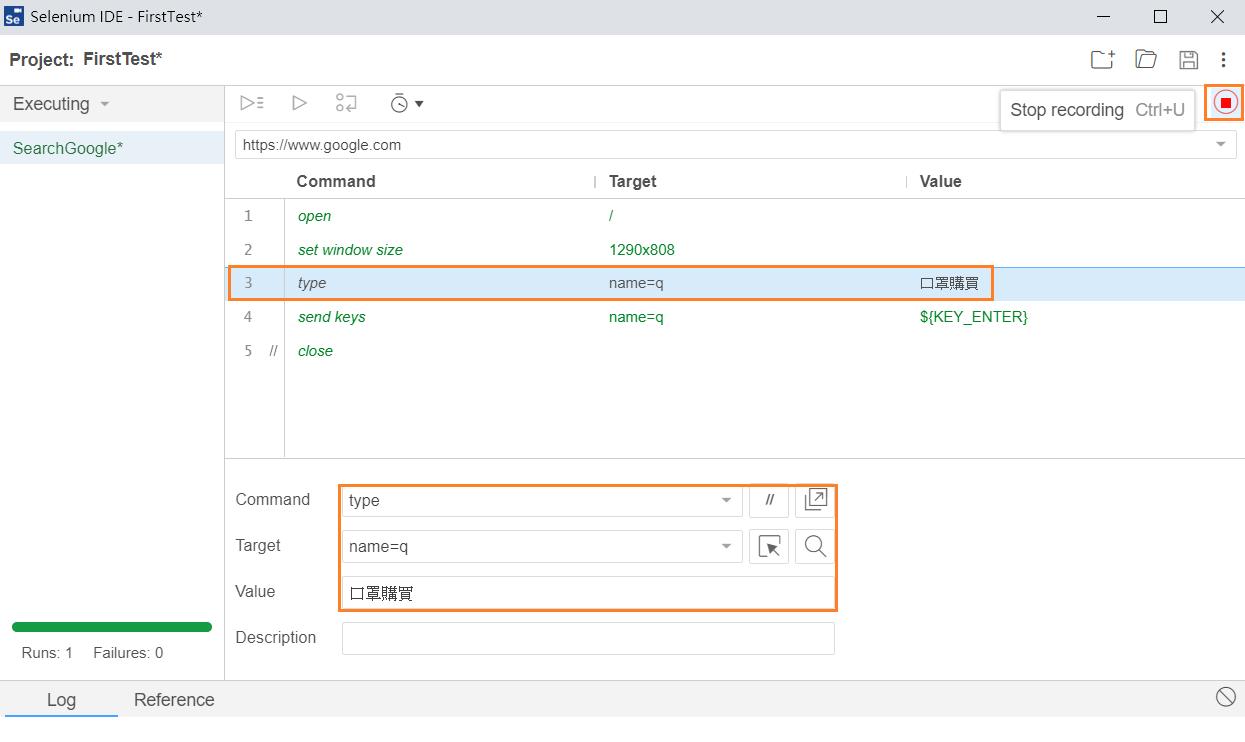Select the SearchGoogle test

pos(112,148)
